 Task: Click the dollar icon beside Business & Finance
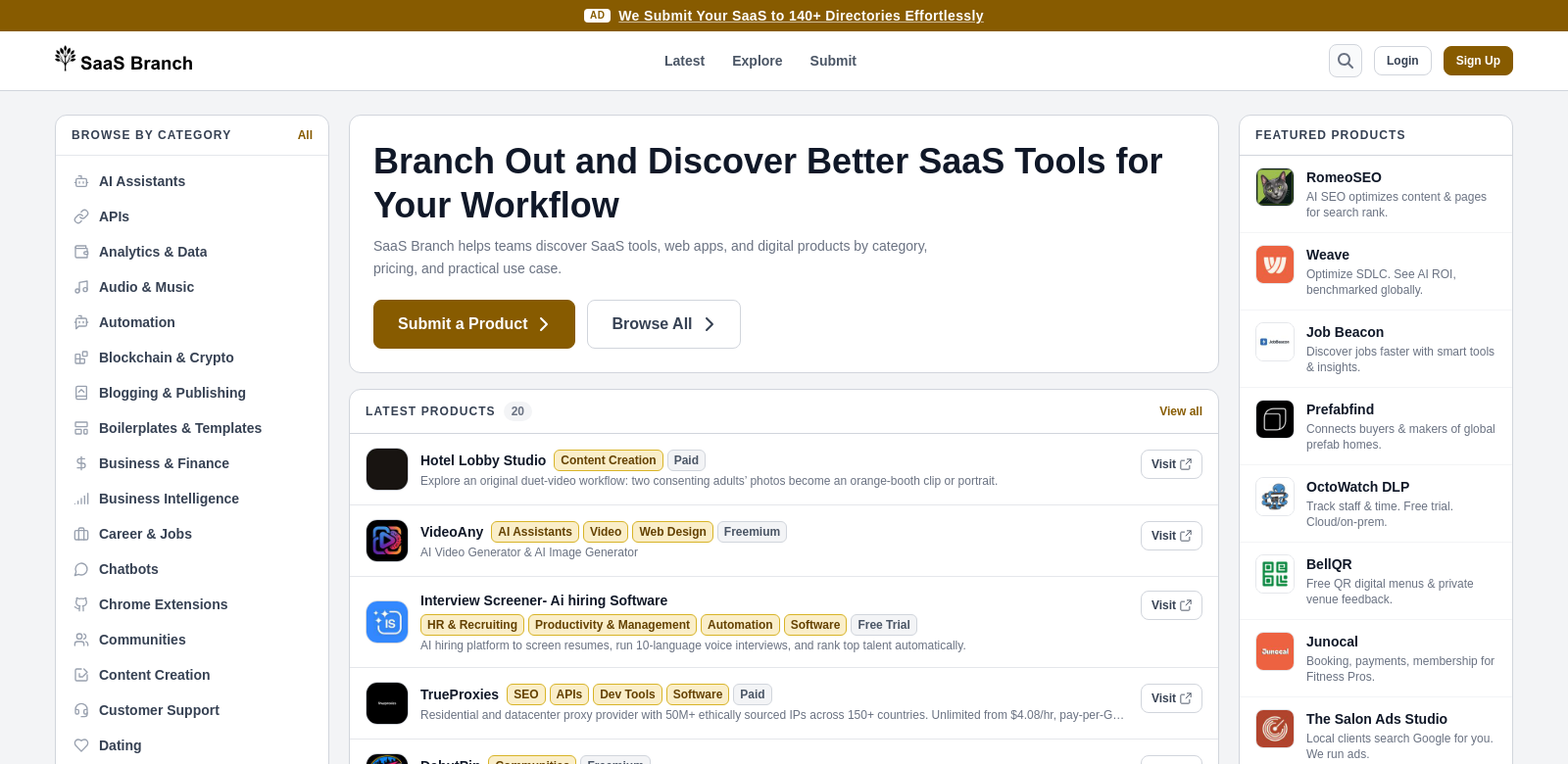81,463
